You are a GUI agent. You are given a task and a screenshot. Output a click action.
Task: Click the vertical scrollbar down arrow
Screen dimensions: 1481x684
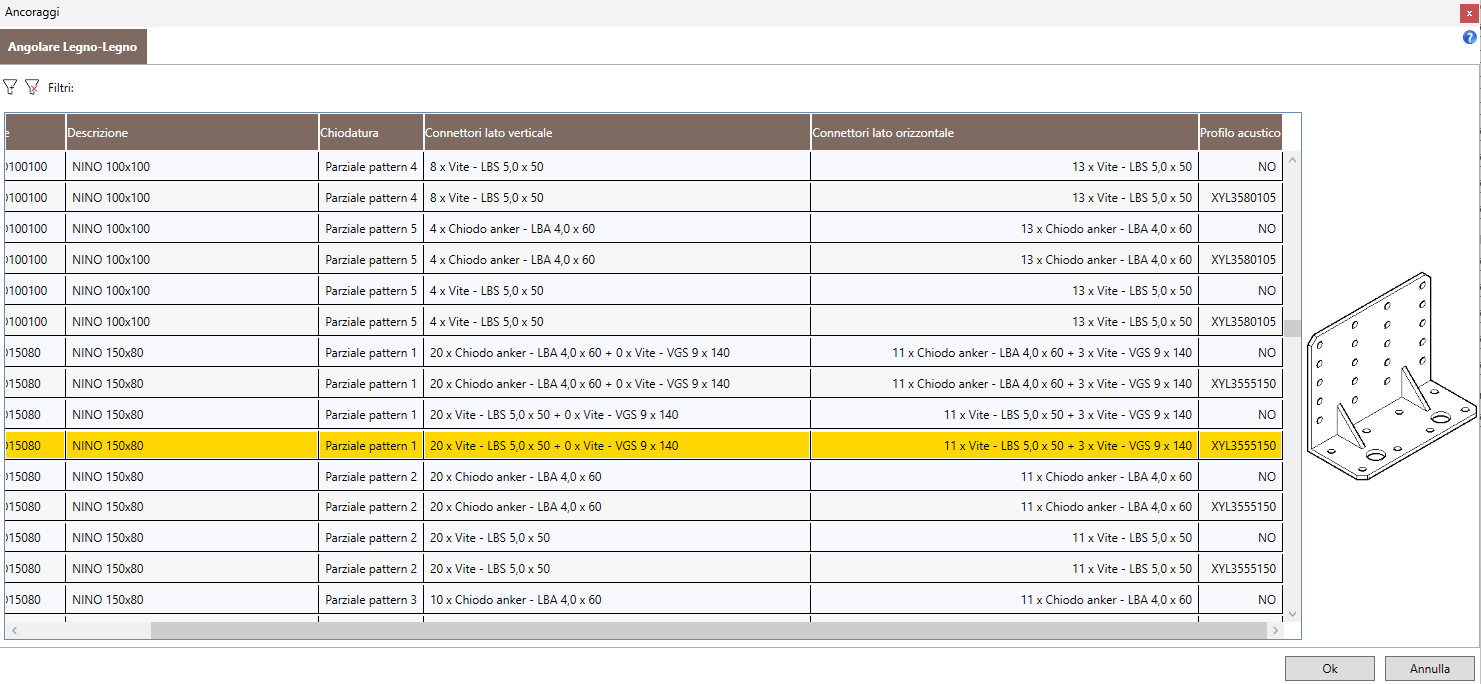[x=1292, y=613]
